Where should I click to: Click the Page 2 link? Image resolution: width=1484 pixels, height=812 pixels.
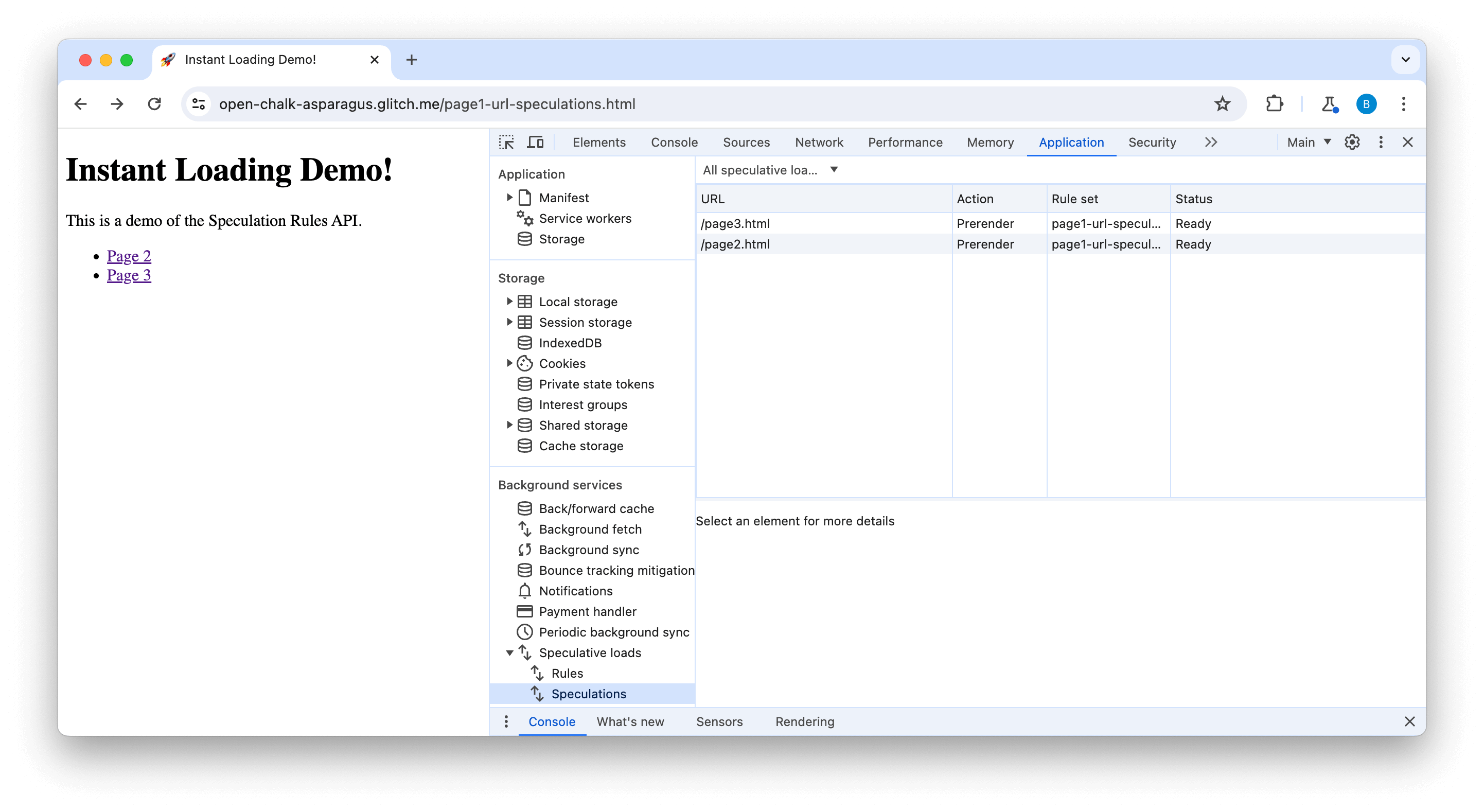point(129,256)
